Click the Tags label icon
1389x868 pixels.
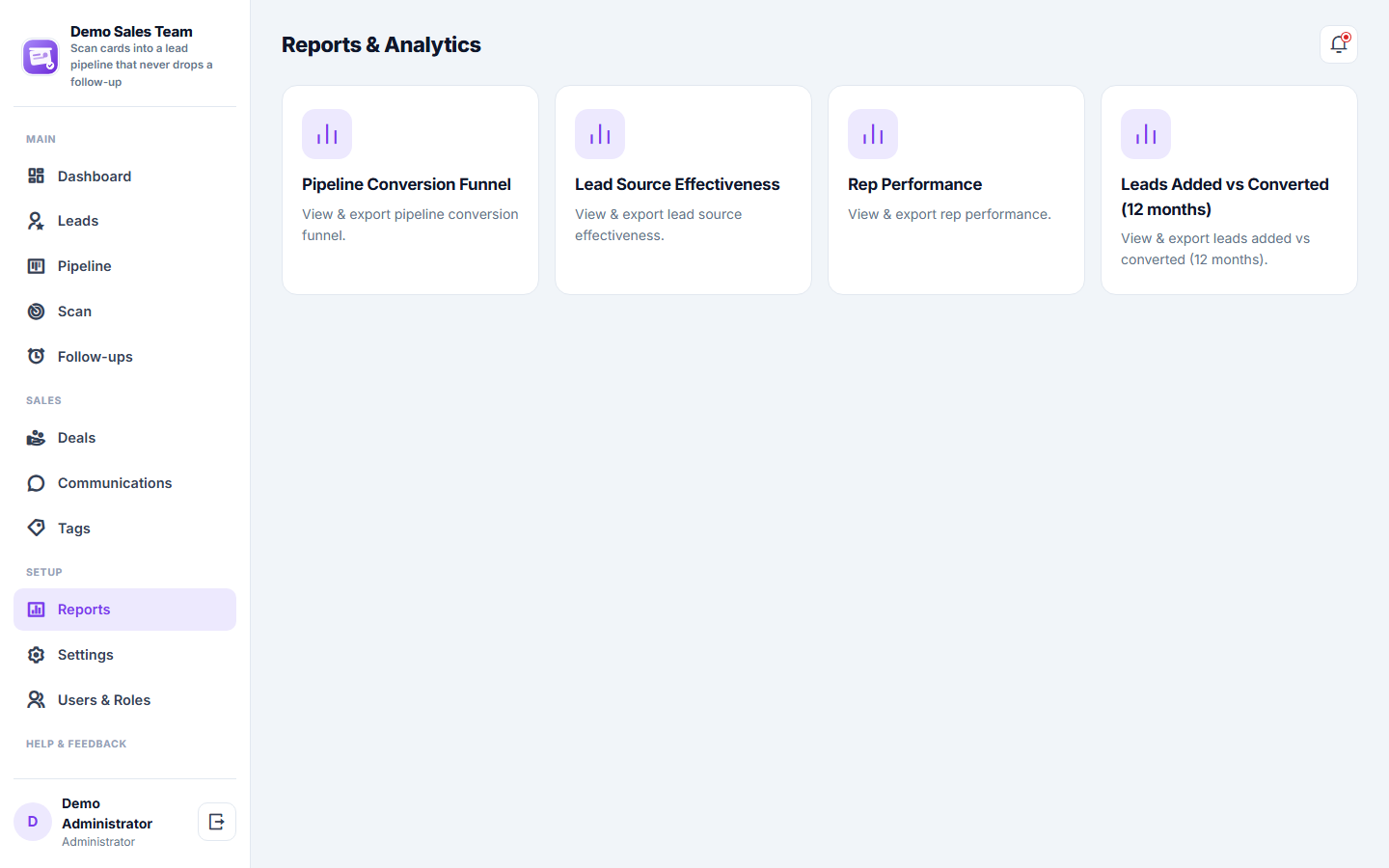[37, 529]
